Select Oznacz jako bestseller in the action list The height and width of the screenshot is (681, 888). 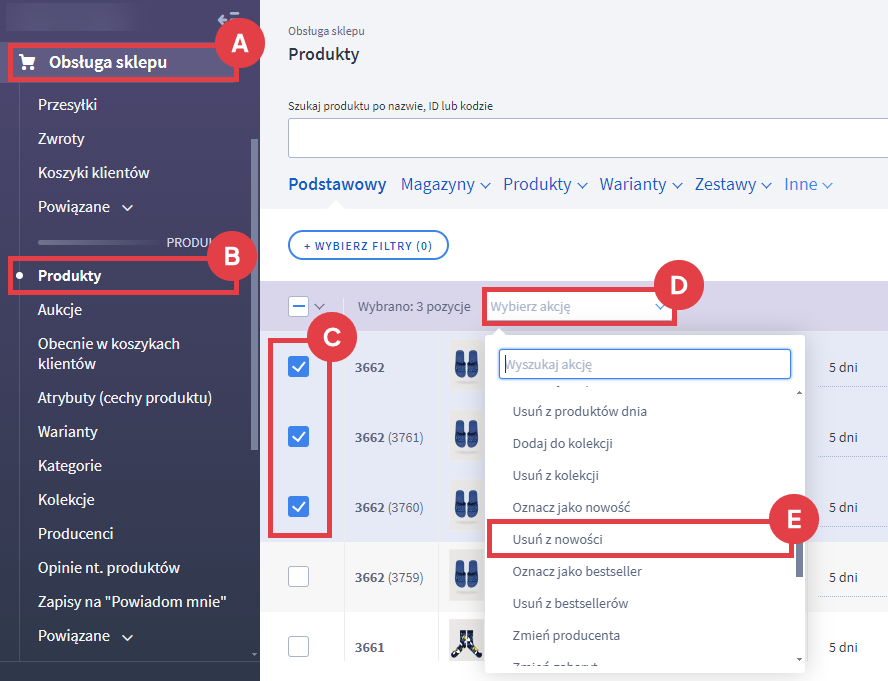tap(576, 571)
